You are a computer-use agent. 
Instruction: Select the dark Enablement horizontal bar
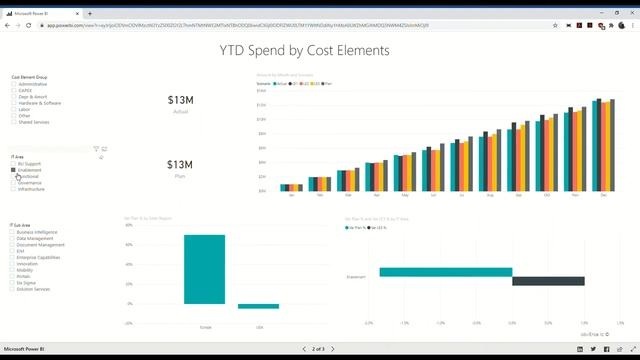[x=549, y=281]
